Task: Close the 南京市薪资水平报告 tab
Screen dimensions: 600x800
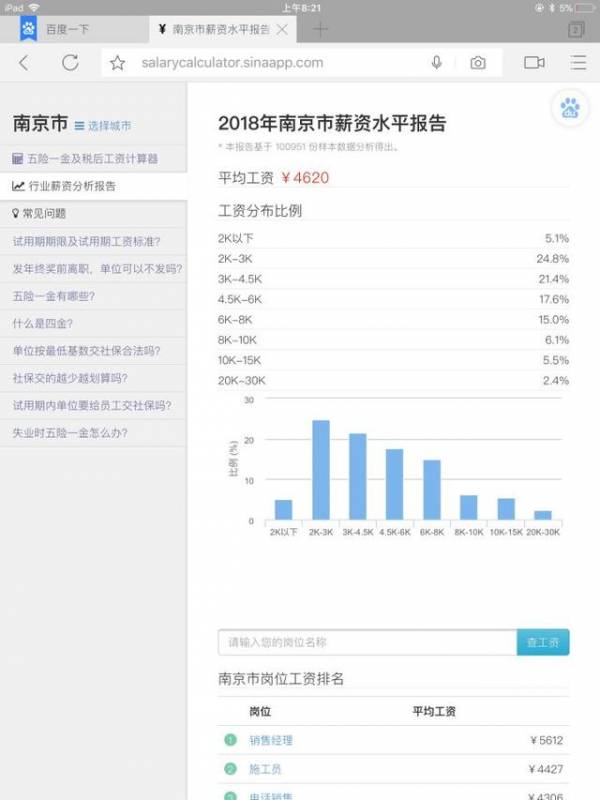Action: (282, 30)
